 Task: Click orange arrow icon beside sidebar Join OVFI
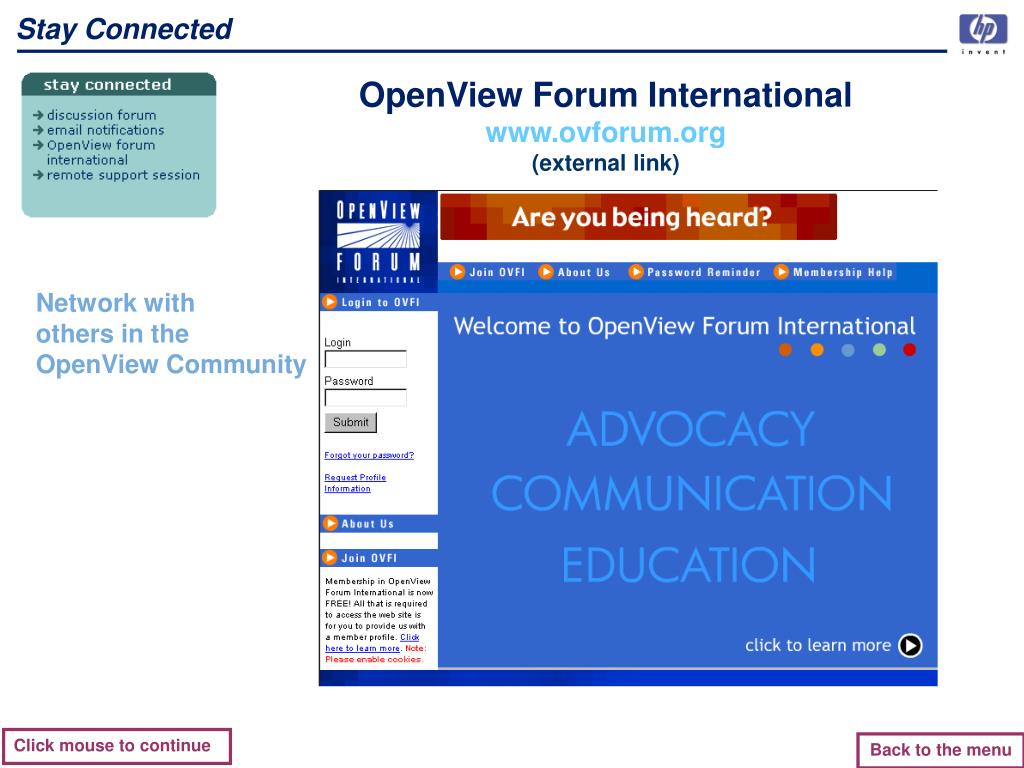pos(330,557)
